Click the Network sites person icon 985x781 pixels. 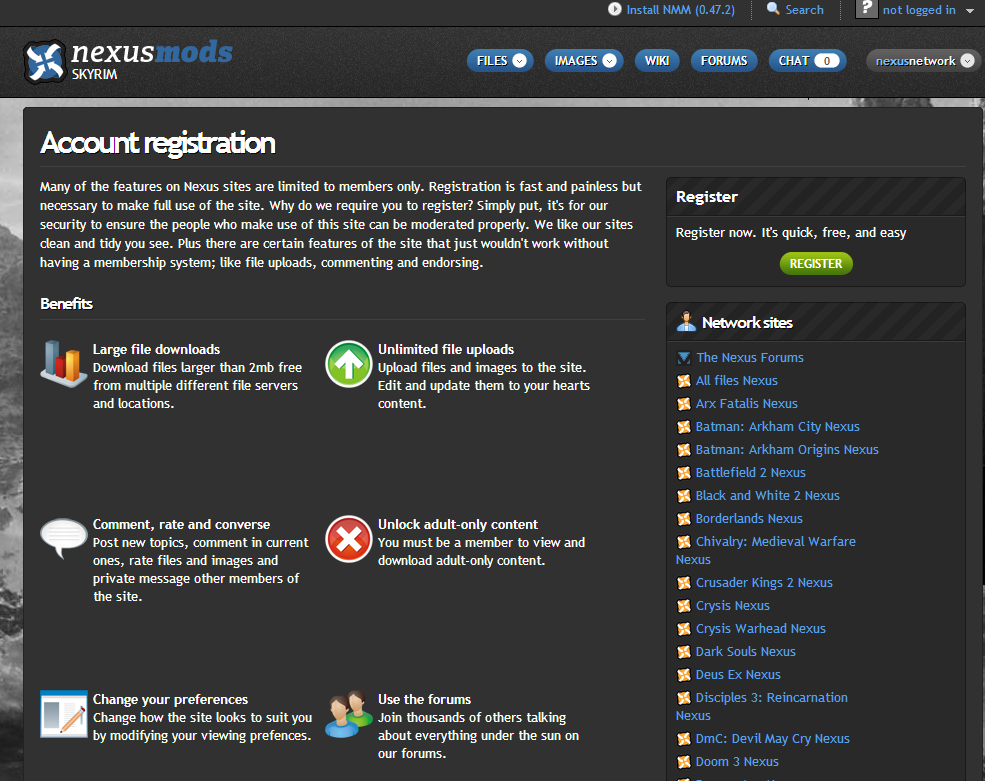click(x=686, y=322)
